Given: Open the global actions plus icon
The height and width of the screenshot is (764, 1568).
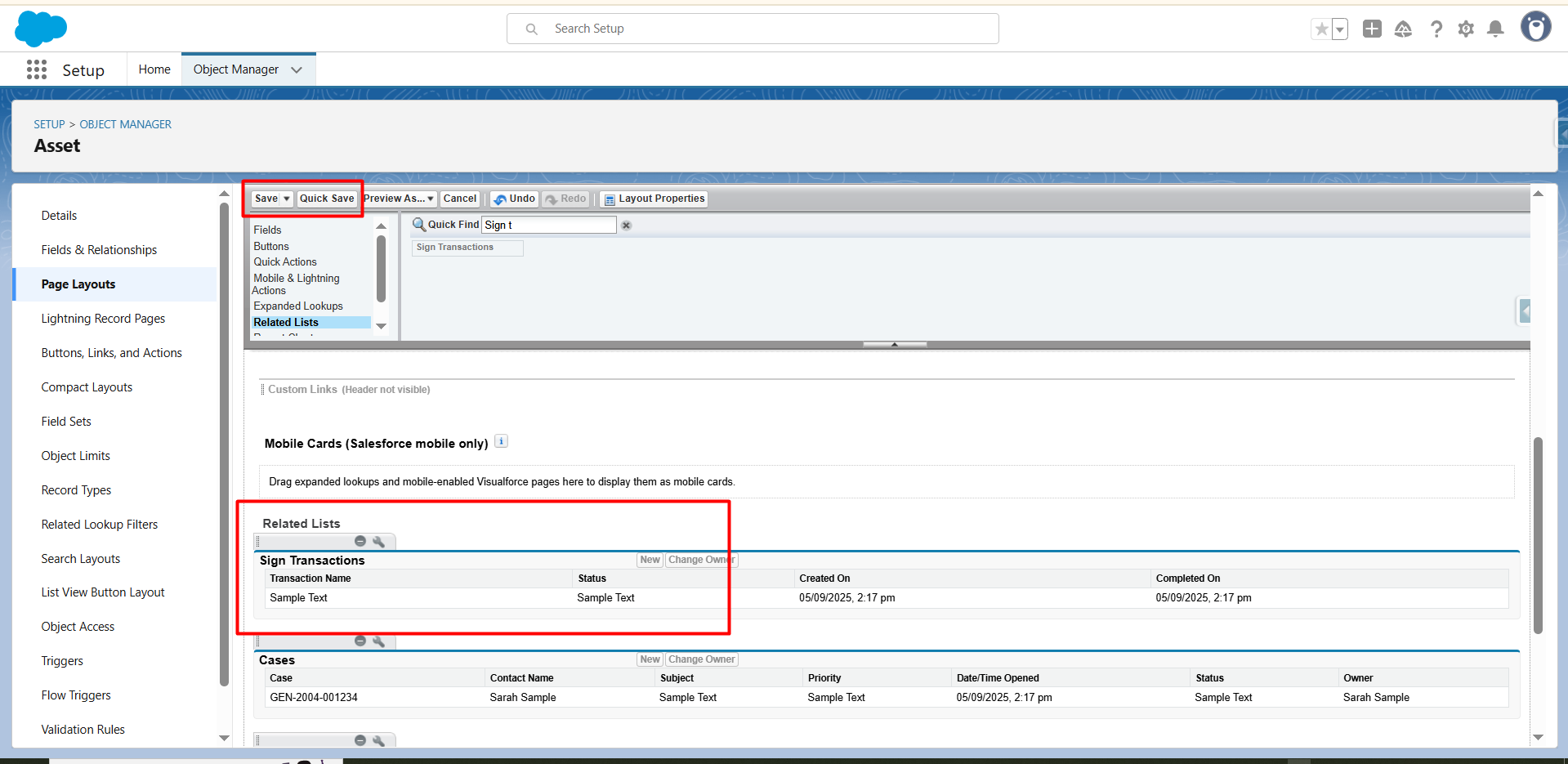Looking at the screenshot, I should coord(1372,29).
